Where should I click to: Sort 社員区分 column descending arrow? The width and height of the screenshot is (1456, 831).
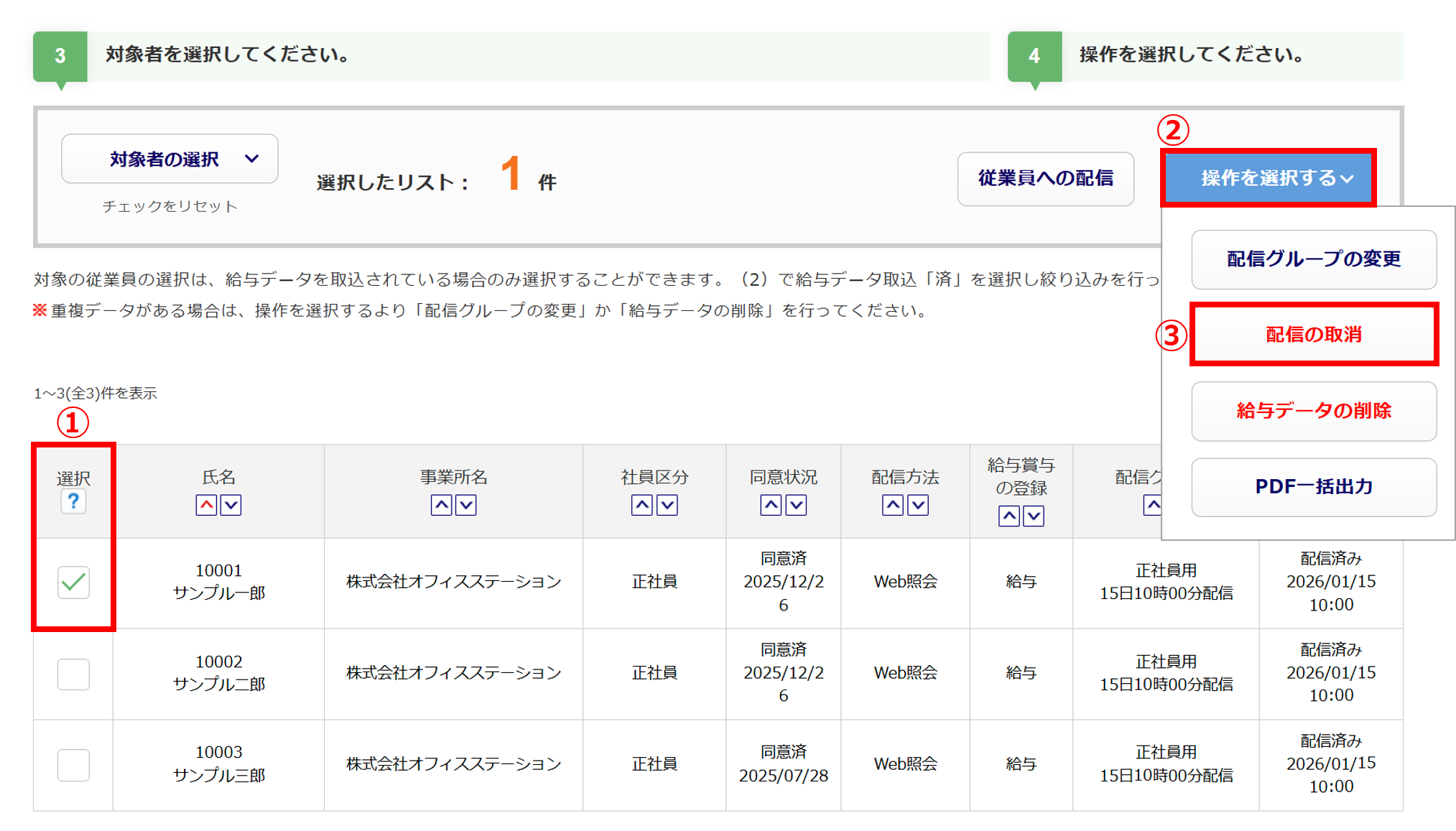coord(667,505)
